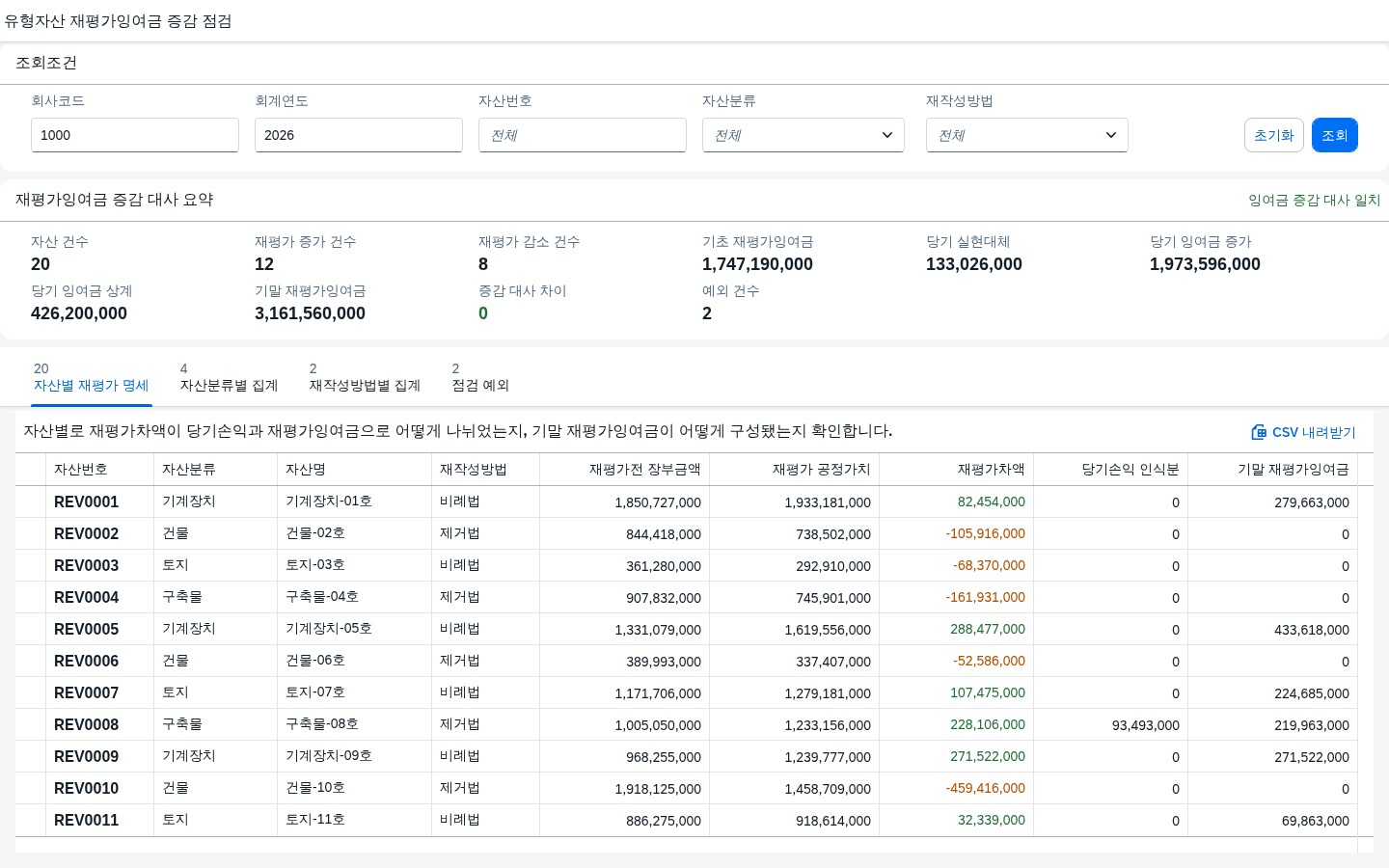Click the CSV 내려받기 button

(x=1304, y=432)
